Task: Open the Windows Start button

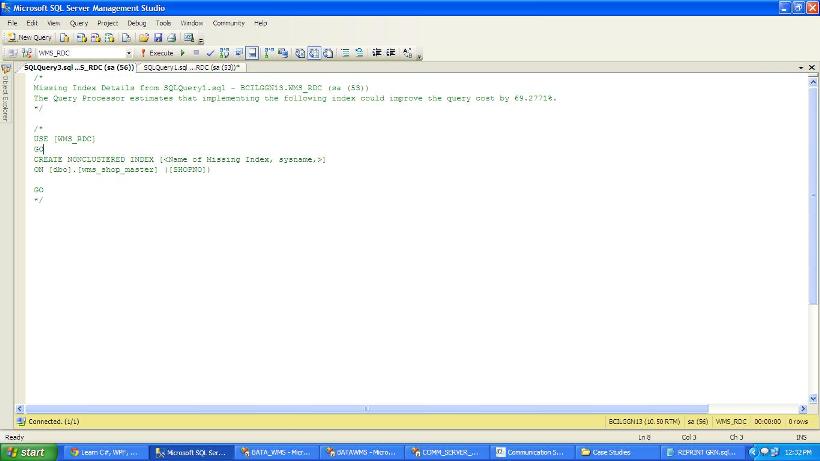Action: click(28, 452)
